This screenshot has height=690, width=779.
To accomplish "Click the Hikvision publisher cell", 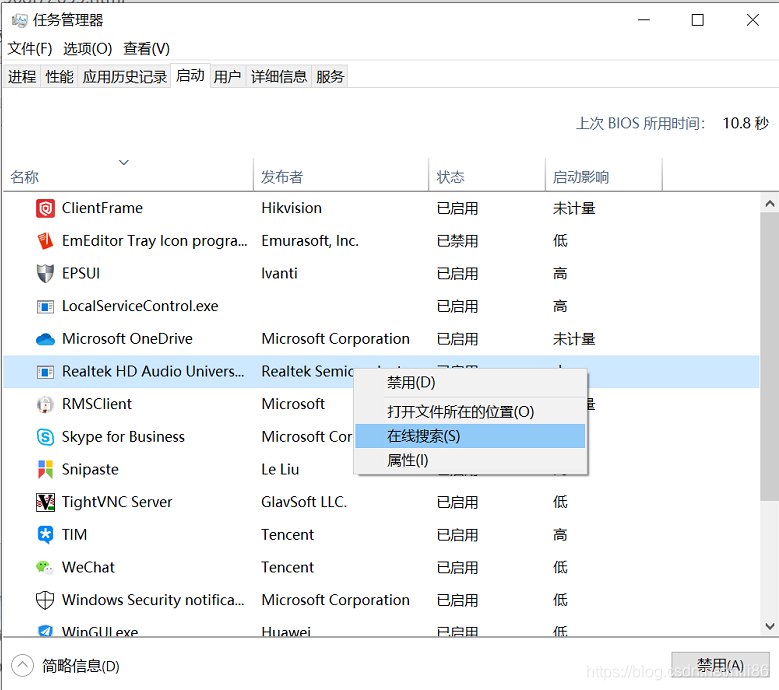I will (292, 208).
